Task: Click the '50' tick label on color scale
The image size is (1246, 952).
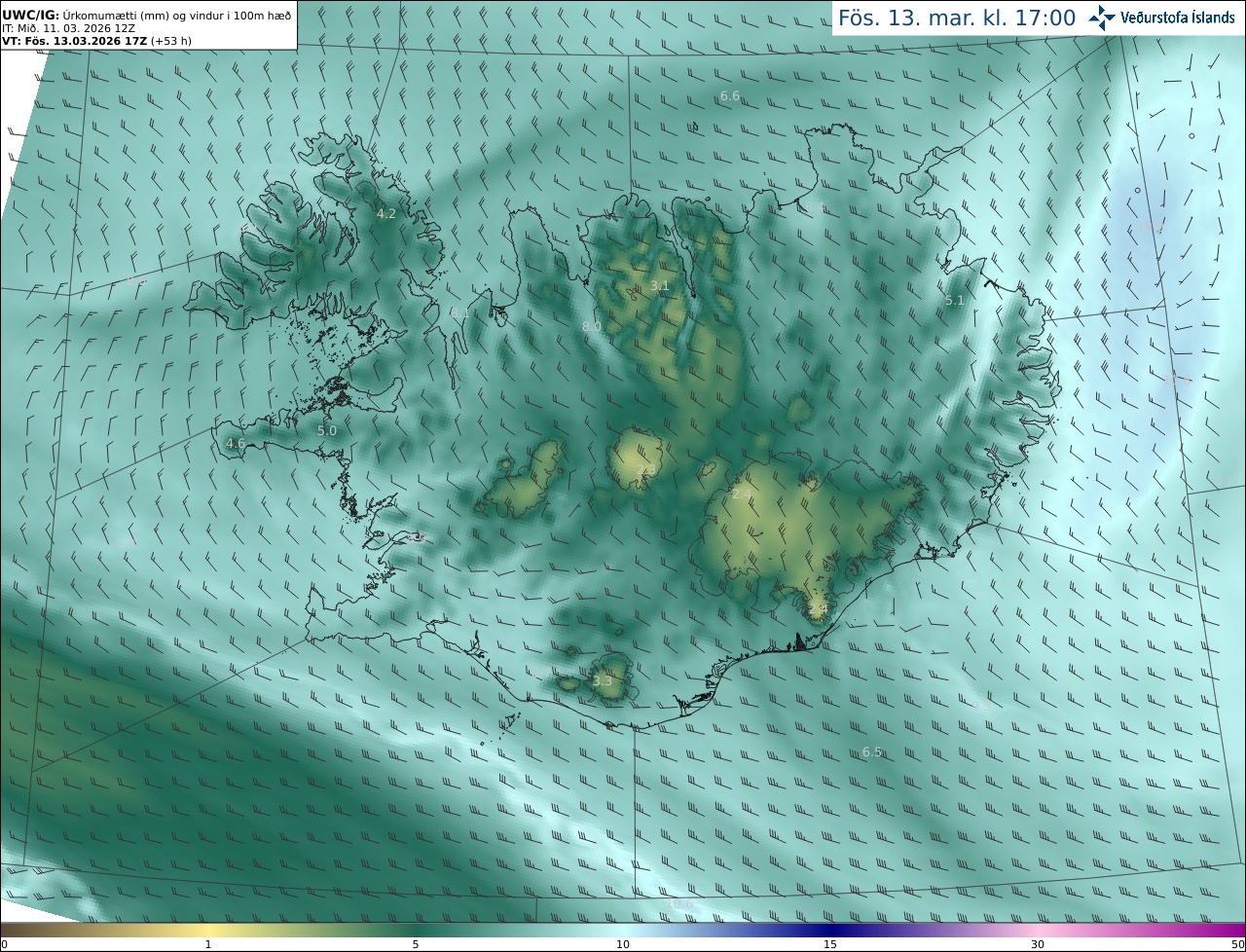Action: tap(1238, 945)
